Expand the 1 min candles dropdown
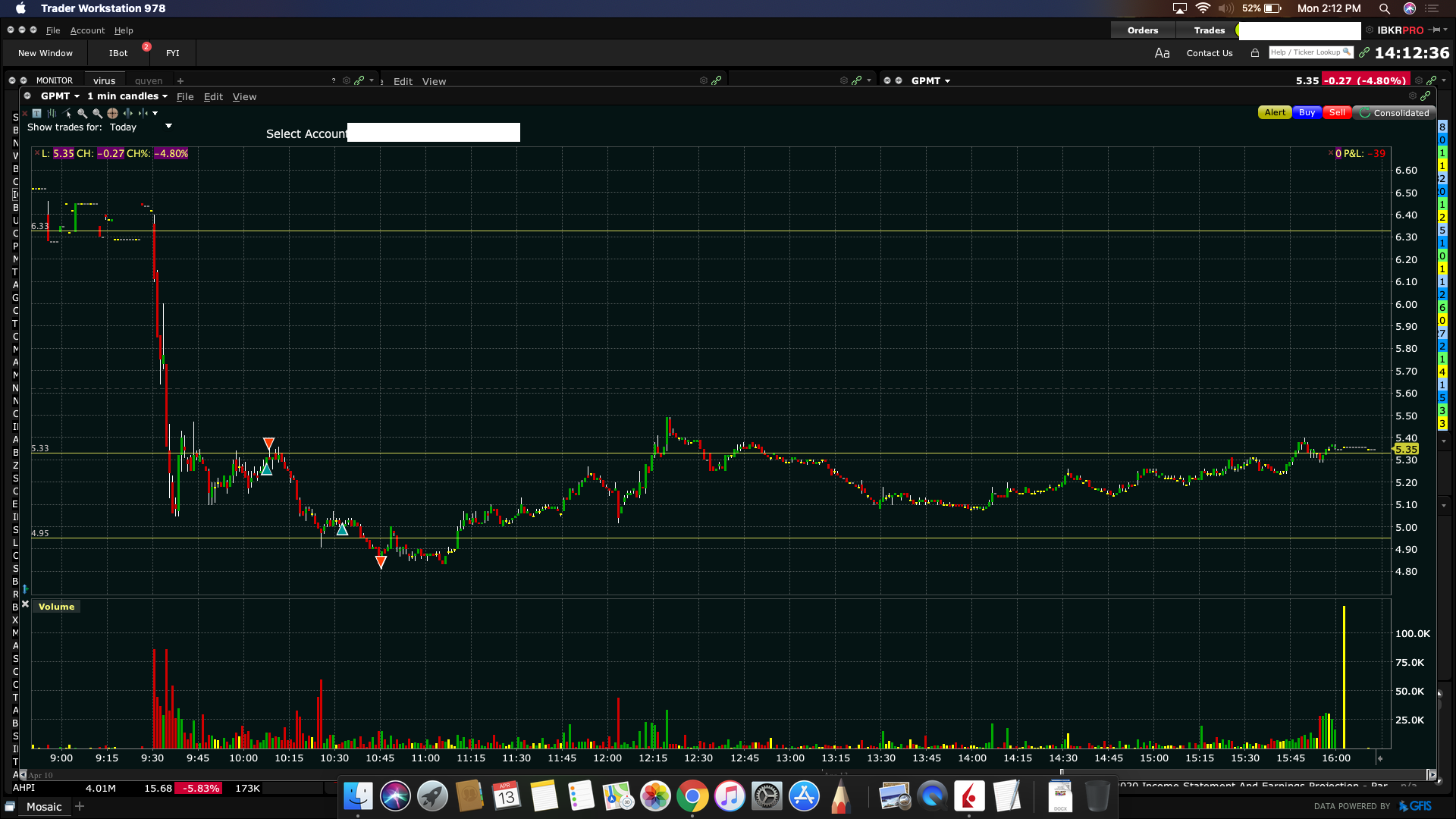Image resolution: width=1456 pixels, height=819 pixels. 127,96
